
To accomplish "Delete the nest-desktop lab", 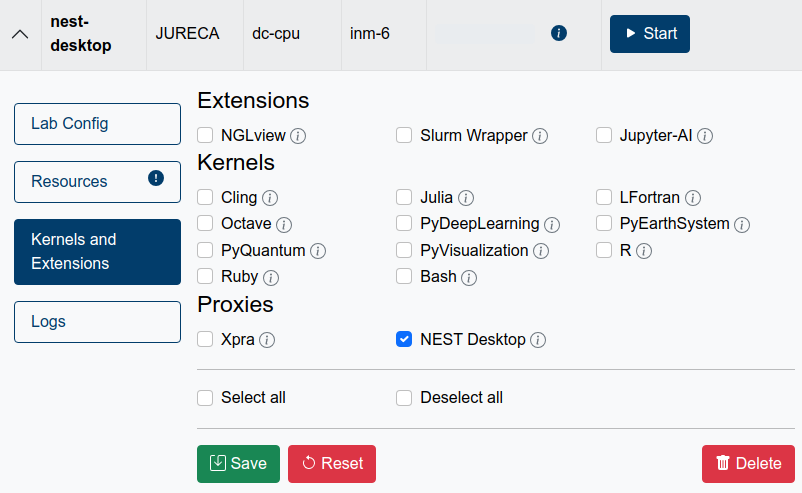I will point(748,464).
